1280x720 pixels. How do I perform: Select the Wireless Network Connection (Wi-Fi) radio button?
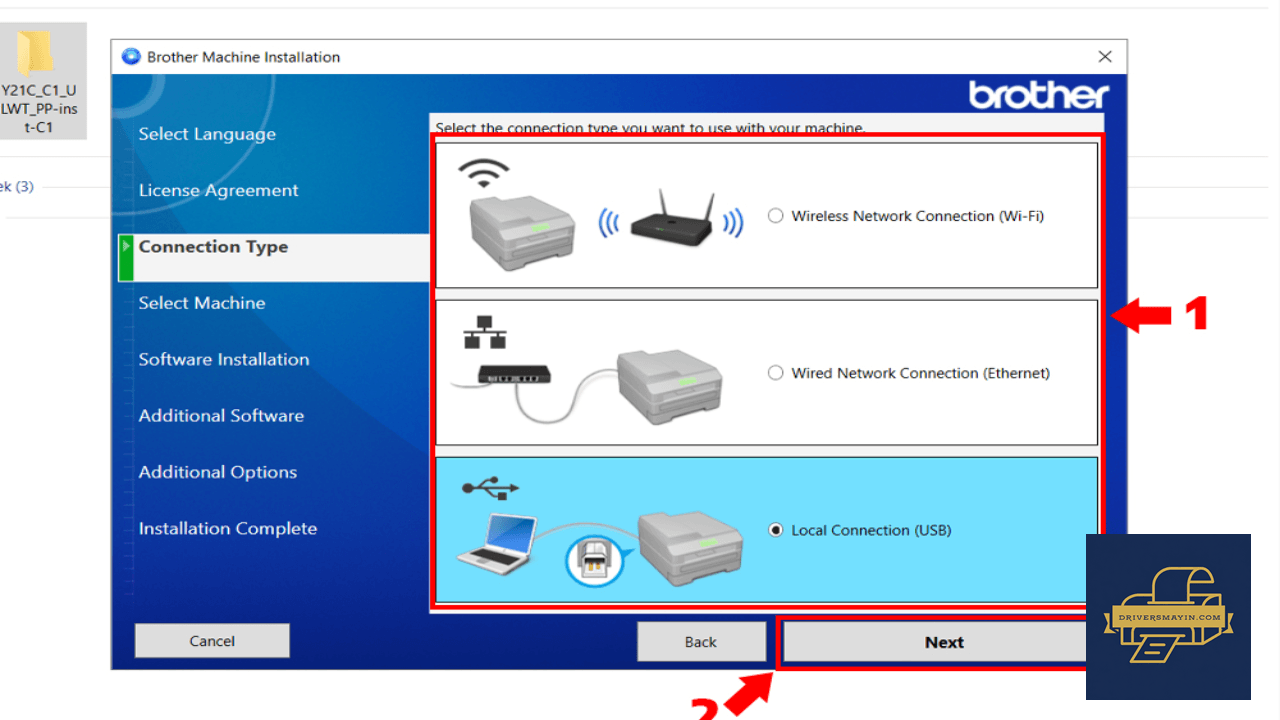click(776, 215)
